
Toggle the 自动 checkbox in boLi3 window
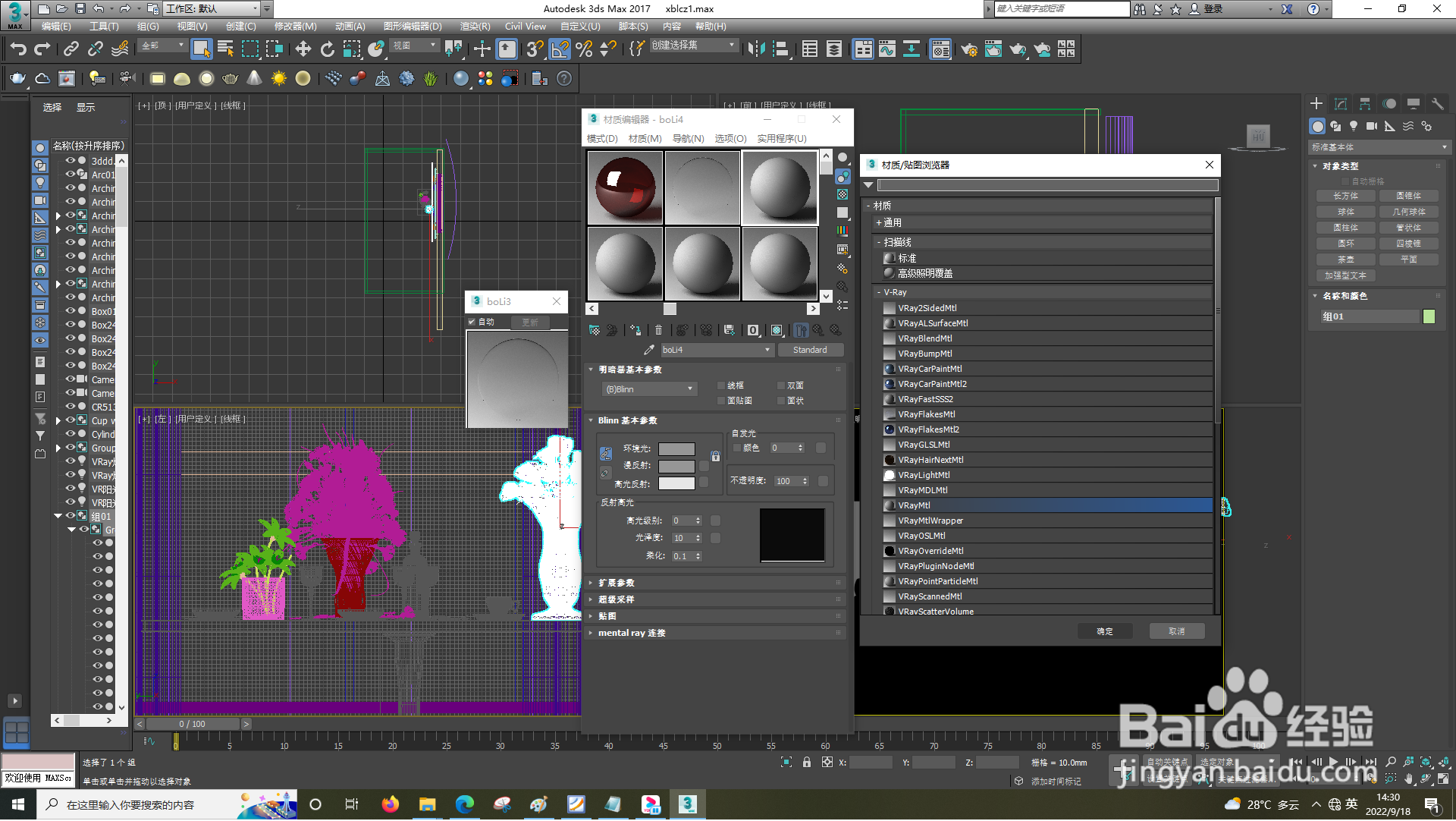472,322
